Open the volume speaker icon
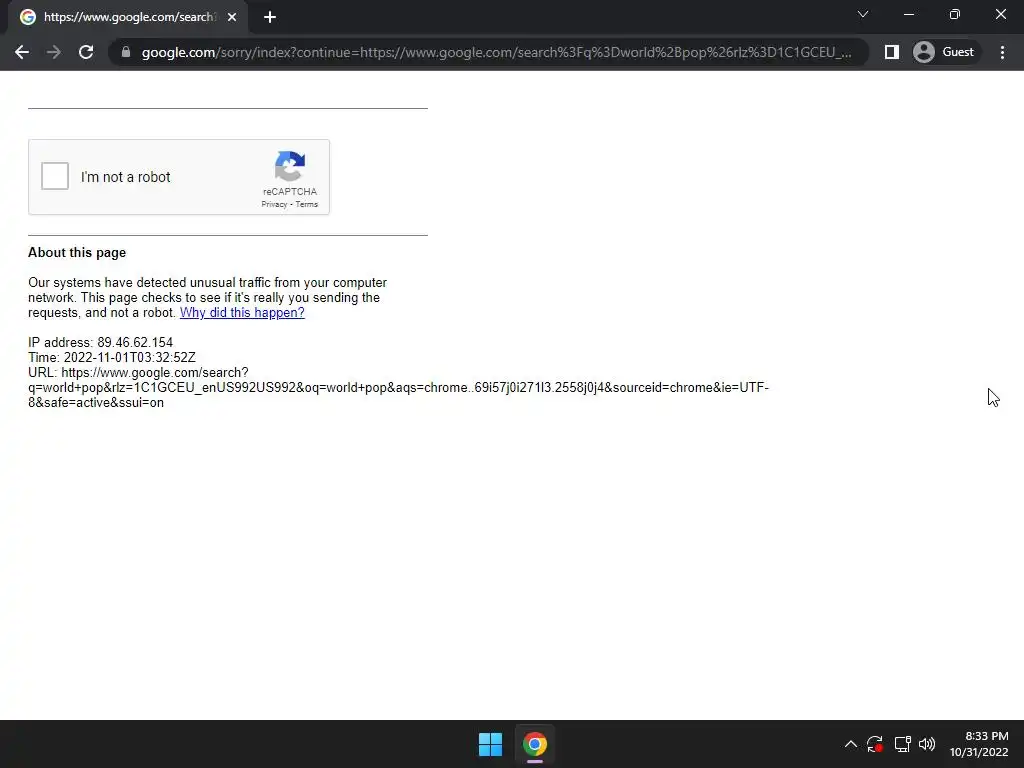This screenshot has width=1024, height=768. point(927,744)
